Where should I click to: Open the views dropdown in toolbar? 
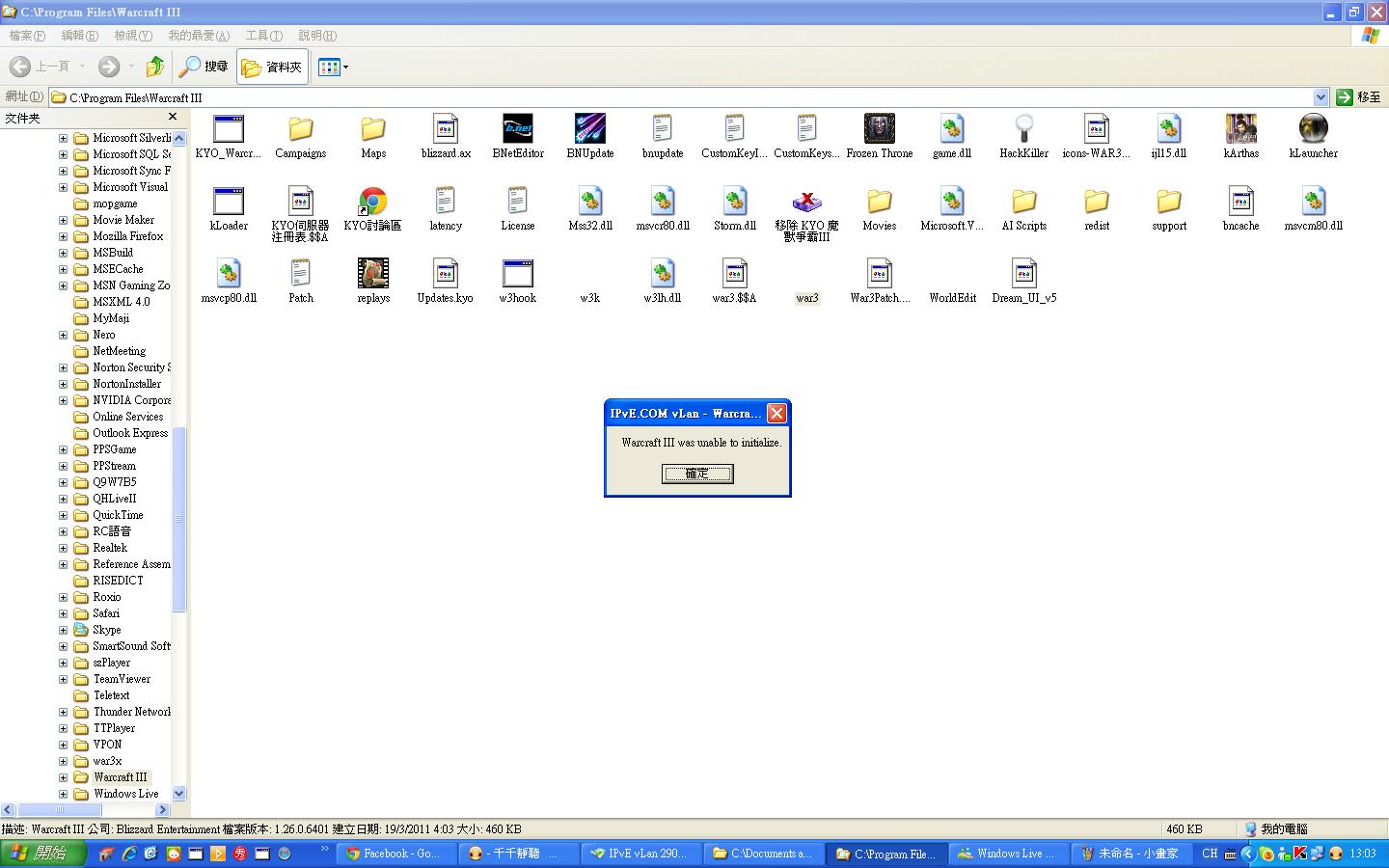point(334,67)
